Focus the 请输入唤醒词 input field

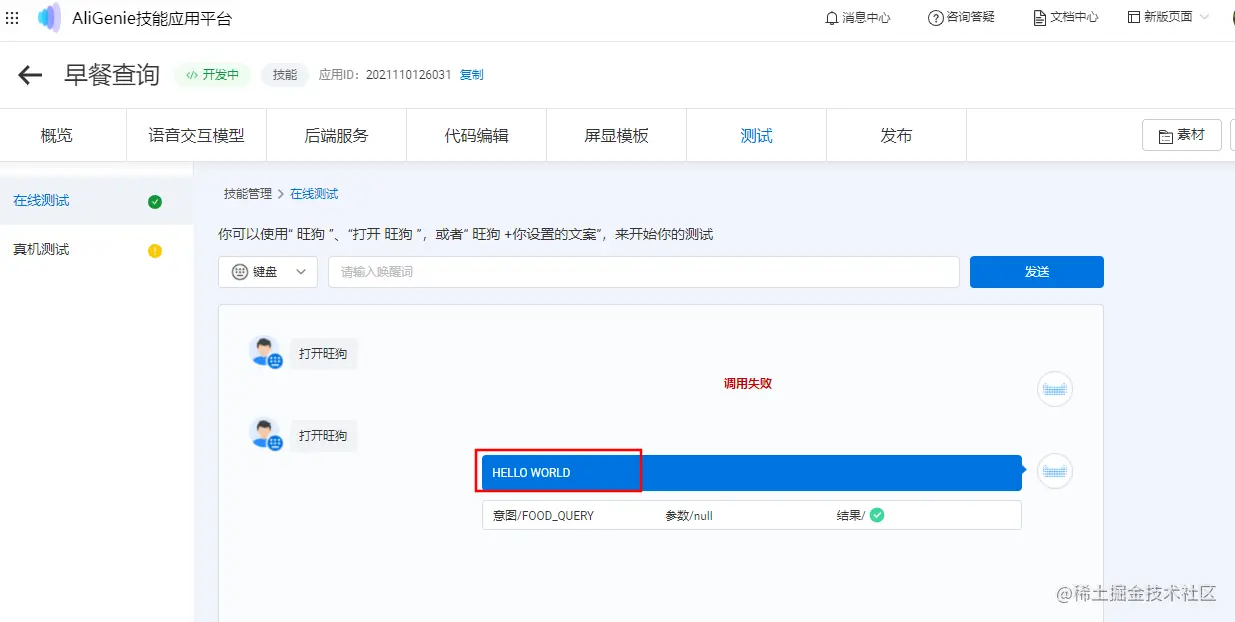644,272
